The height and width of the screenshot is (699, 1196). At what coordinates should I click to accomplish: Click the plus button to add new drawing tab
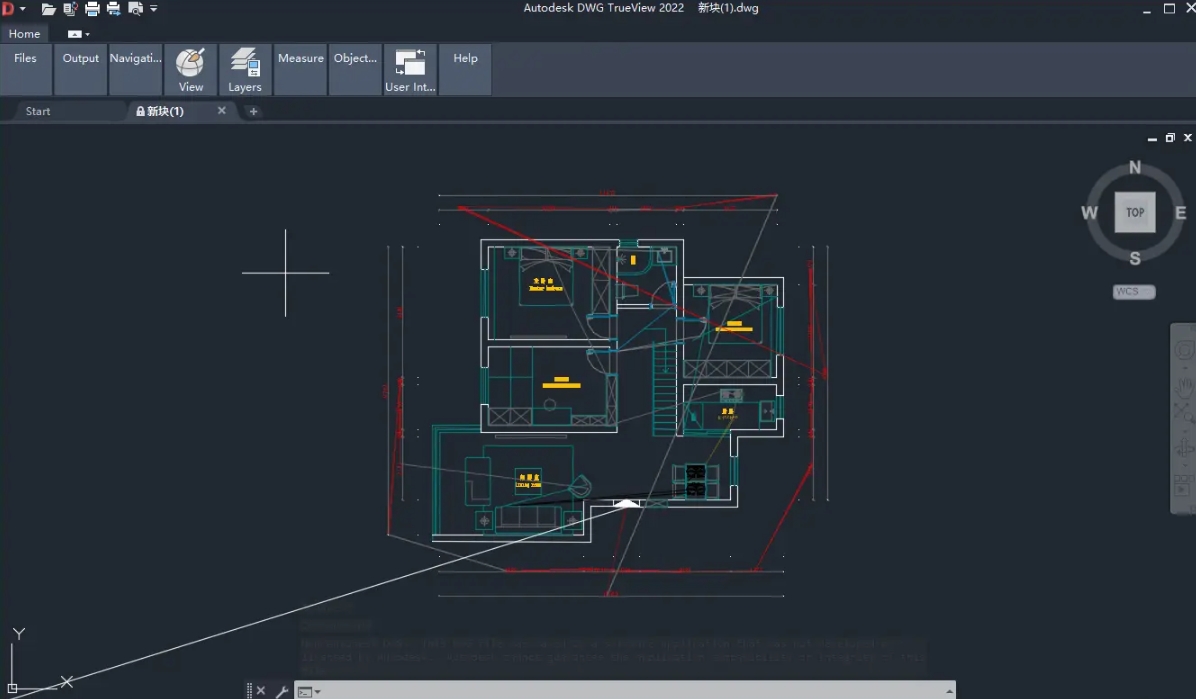click(253, 111)
